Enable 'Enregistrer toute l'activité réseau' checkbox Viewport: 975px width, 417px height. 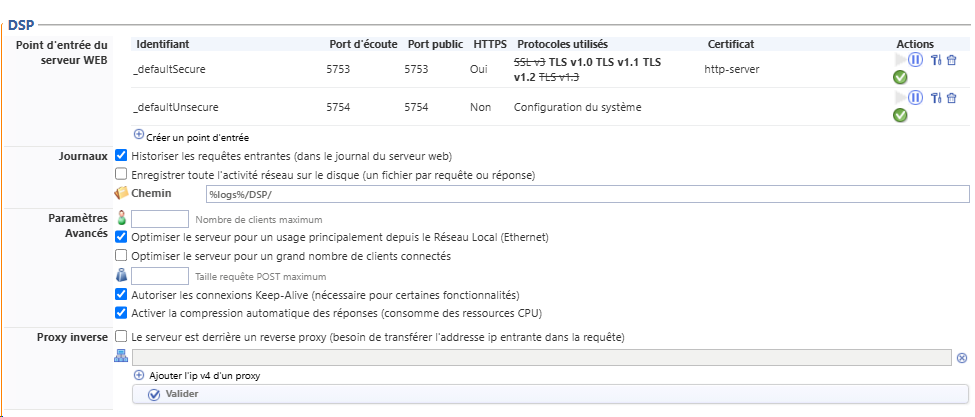click(x=122, y=174)
